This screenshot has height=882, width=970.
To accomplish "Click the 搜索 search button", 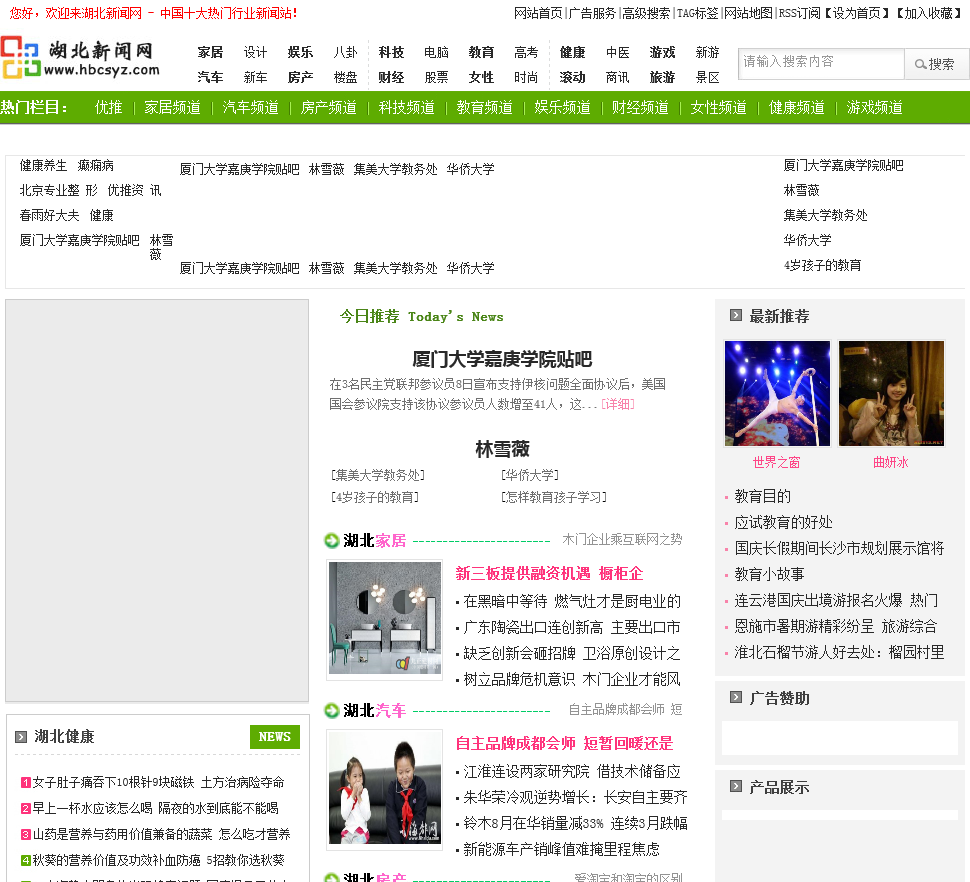I will coord(936,64).
